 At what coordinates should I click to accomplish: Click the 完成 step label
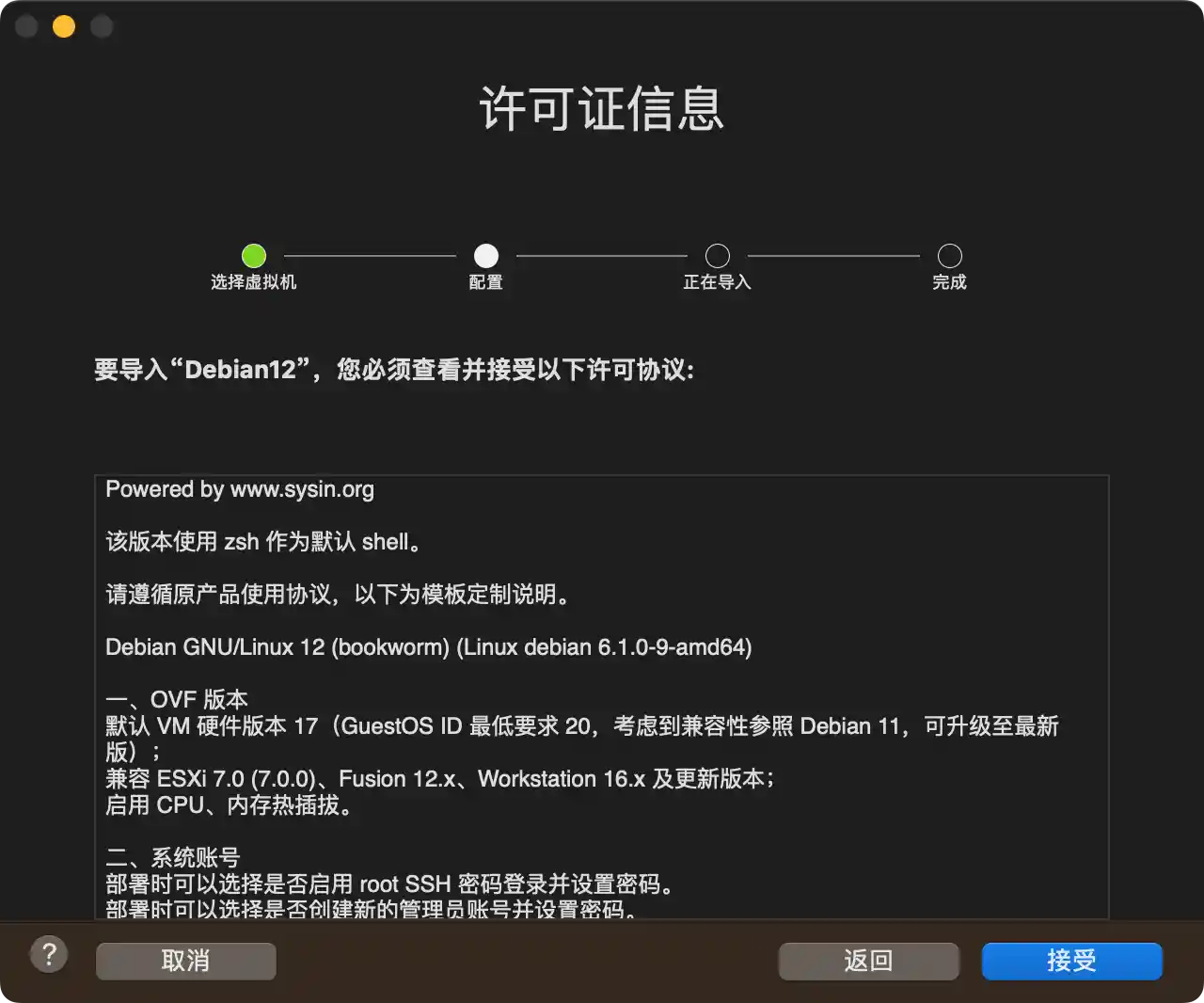[x=950, y=282]
